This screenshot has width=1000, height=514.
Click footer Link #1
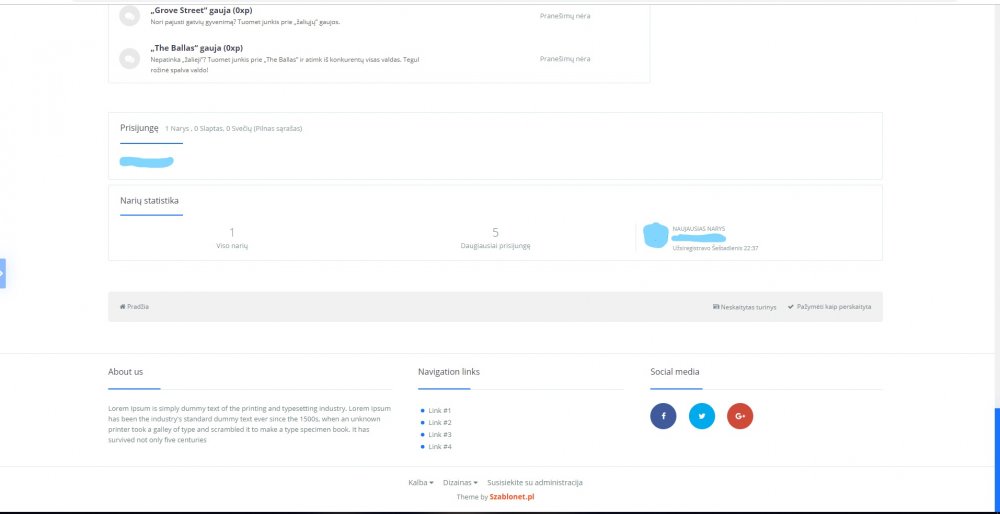coord(439,411)
